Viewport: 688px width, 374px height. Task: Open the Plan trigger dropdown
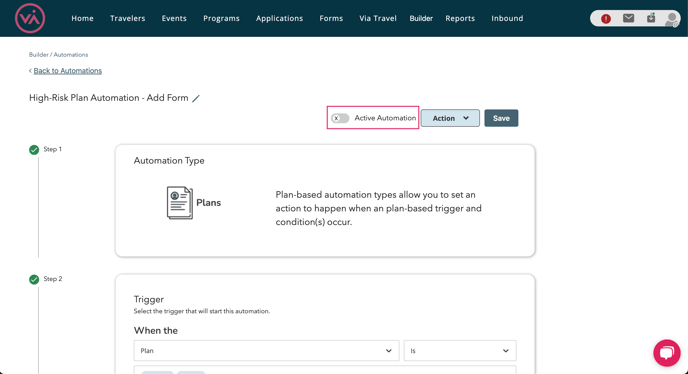266,351
